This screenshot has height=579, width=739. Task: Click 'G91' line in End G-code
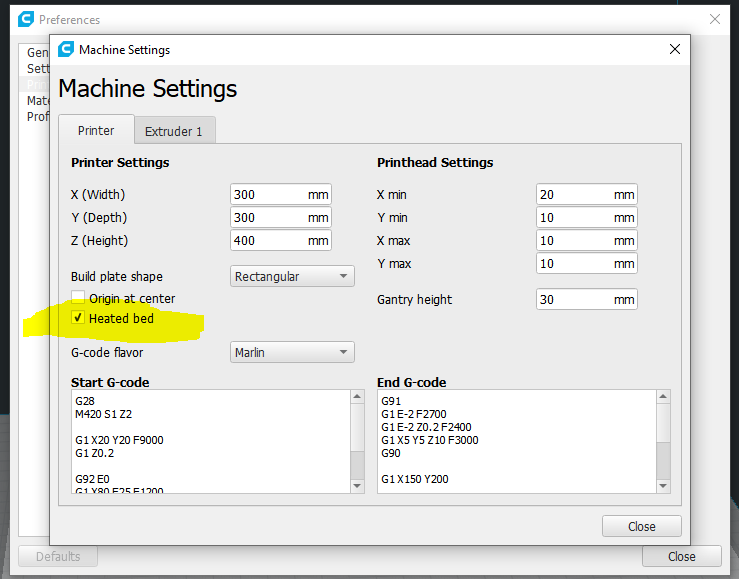click(391, 401)
